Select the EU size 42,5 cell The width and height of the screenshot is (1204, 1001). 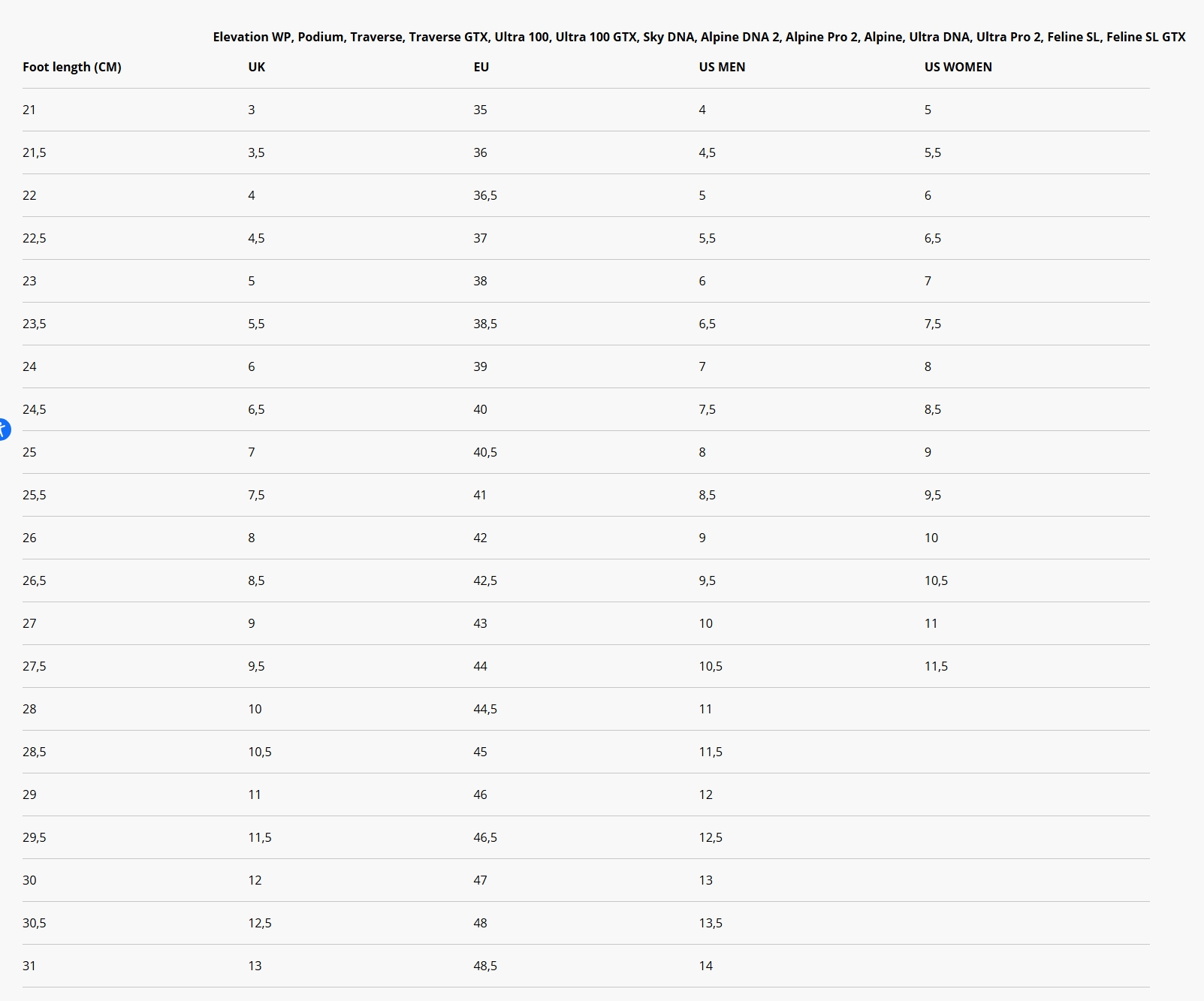coord(485,580)
